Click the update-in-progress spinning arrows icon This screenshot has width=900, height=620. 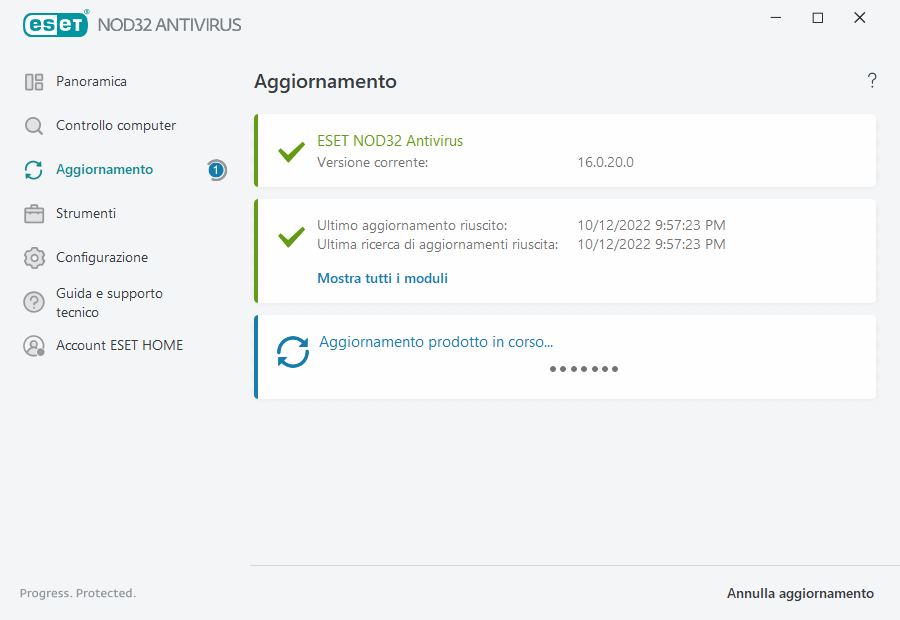(293, 352)
